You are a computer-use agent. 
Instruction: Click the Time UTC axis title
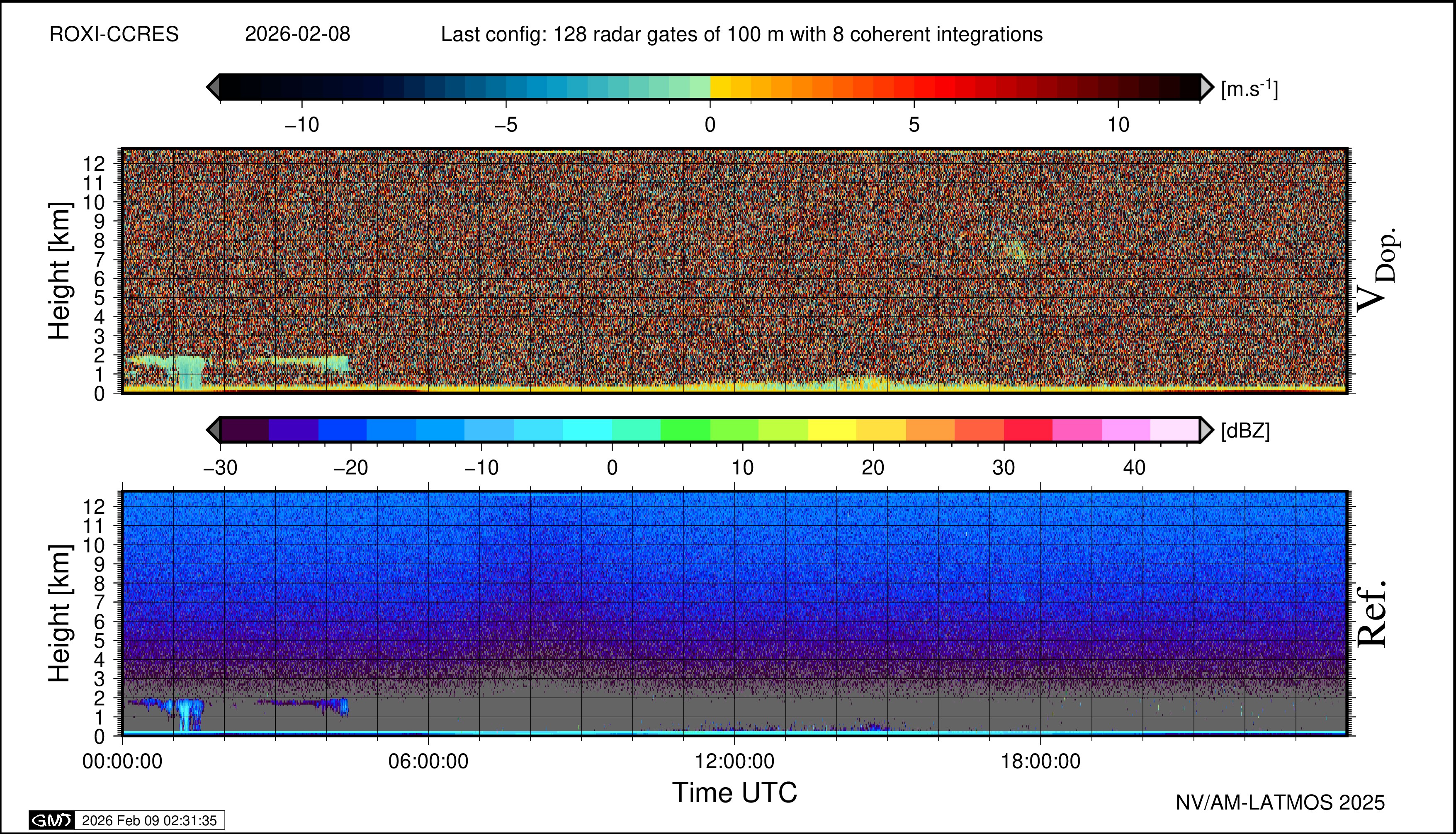[x=734, y=793]
